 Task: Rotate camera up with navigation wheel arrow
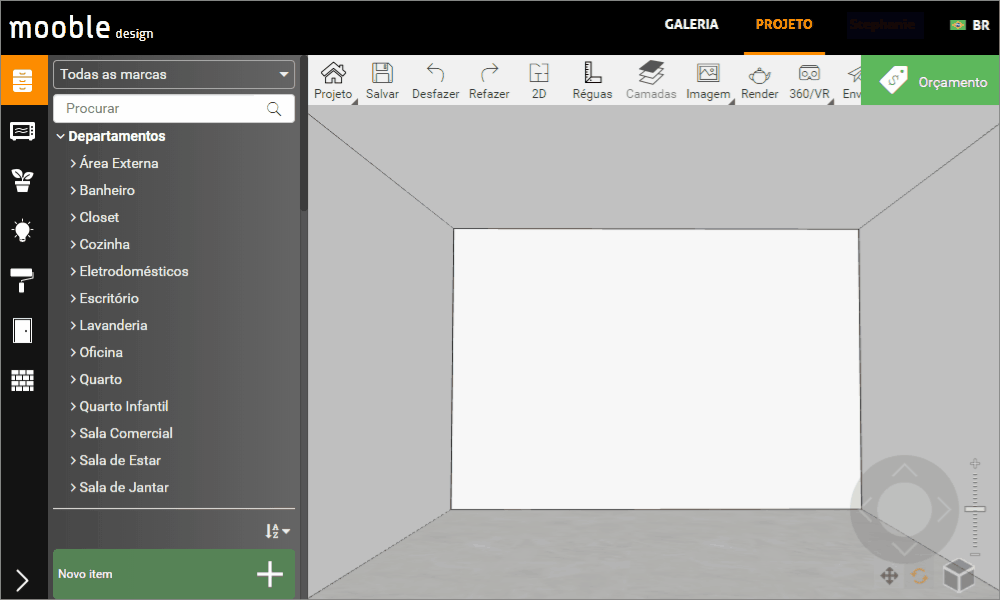[x=904, y=471]
